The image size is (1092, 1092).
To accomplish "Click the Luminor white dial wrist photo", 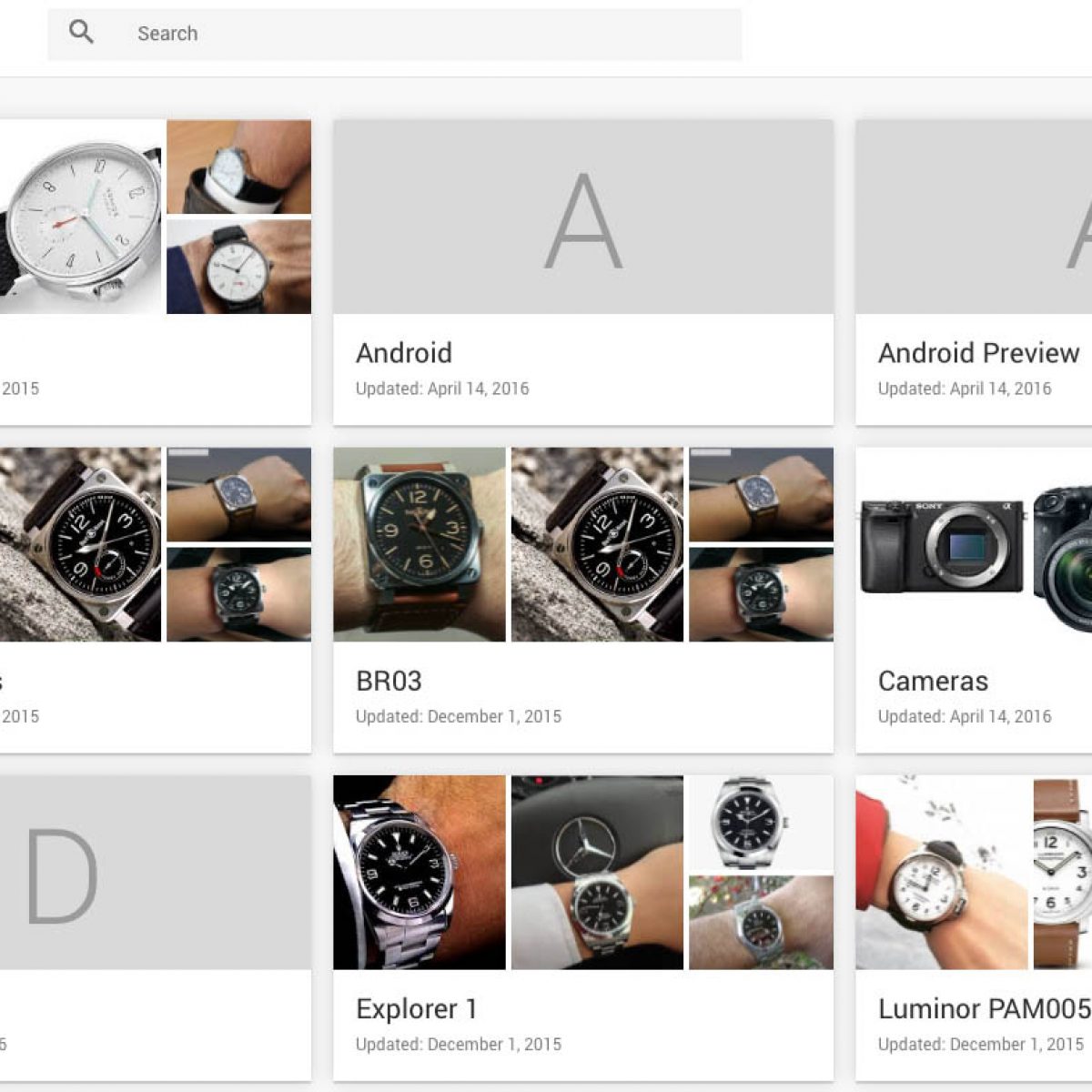I will tap(941, 872).
